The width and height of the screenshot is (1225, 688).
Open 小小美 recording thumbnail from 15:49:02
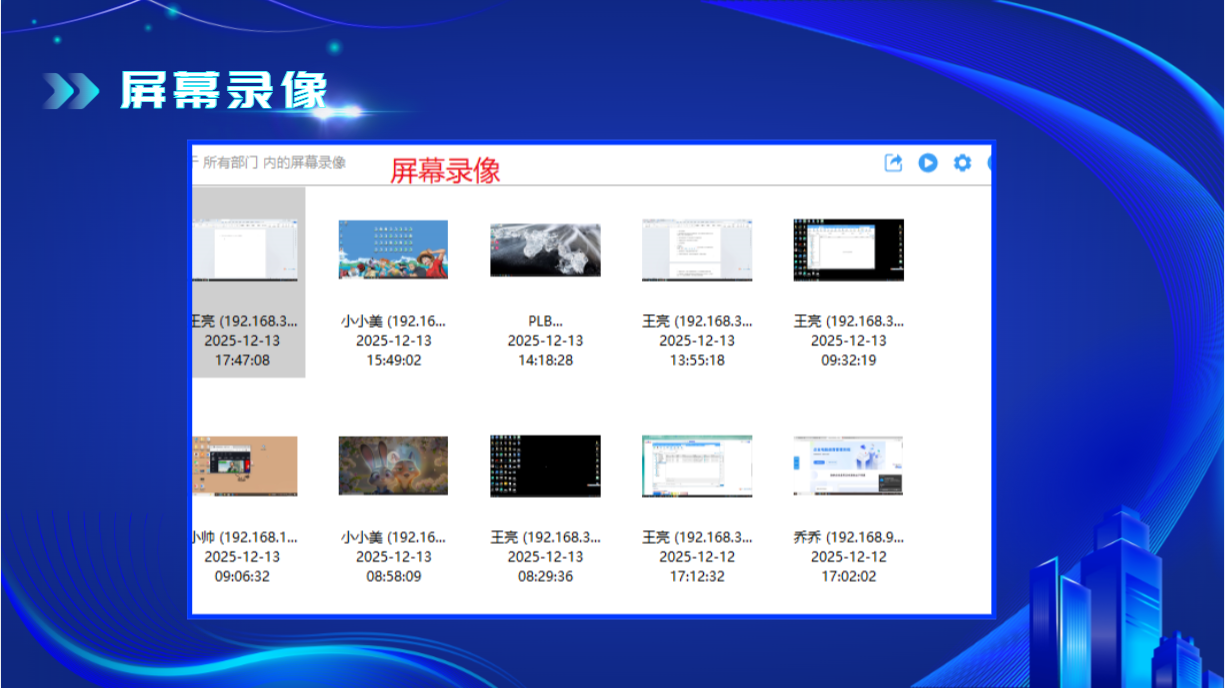click(393, 249)
